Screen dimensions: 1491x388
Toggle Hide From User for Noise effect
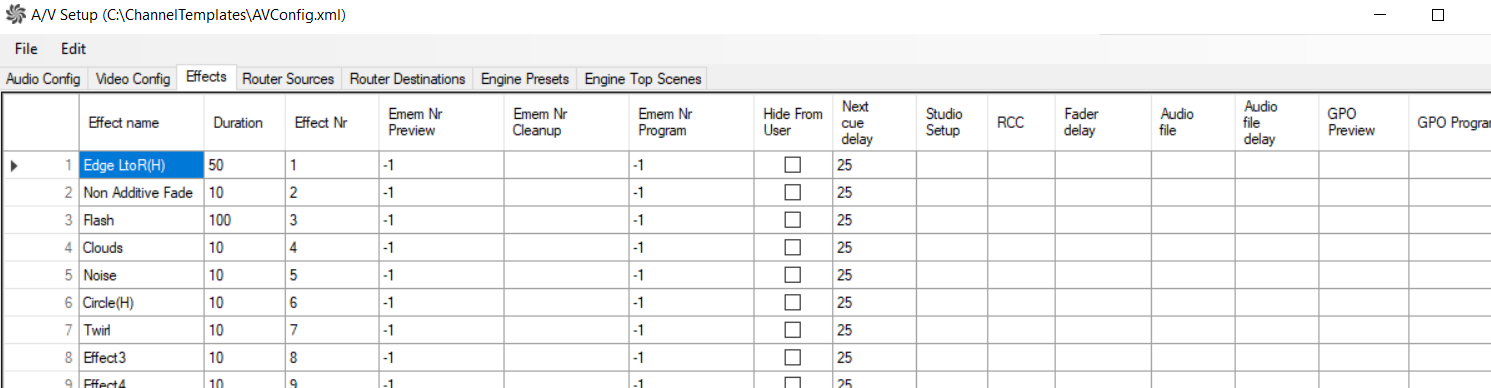[792, 275]
